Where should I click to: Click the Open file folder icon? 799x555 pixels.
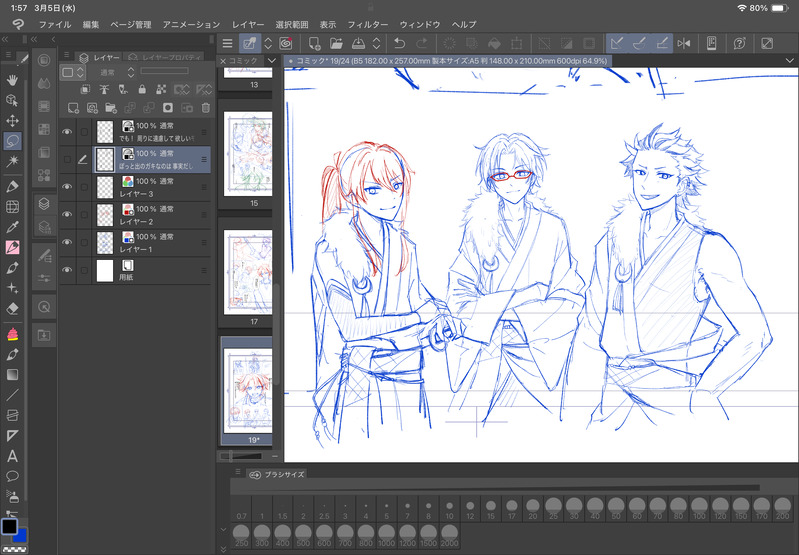336,44
